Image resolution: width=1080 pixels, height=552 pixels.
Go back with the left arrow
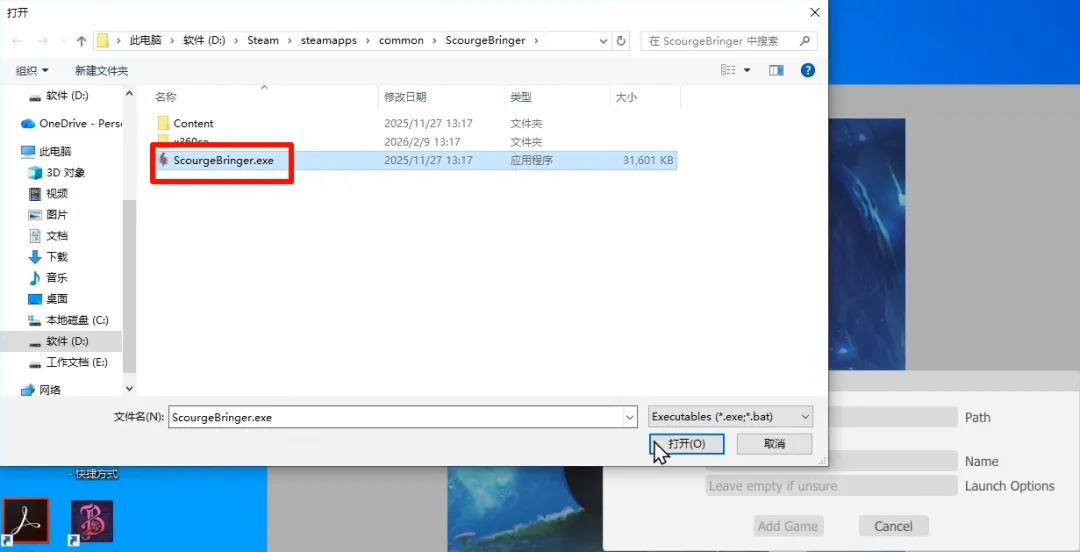pos(18,41)
